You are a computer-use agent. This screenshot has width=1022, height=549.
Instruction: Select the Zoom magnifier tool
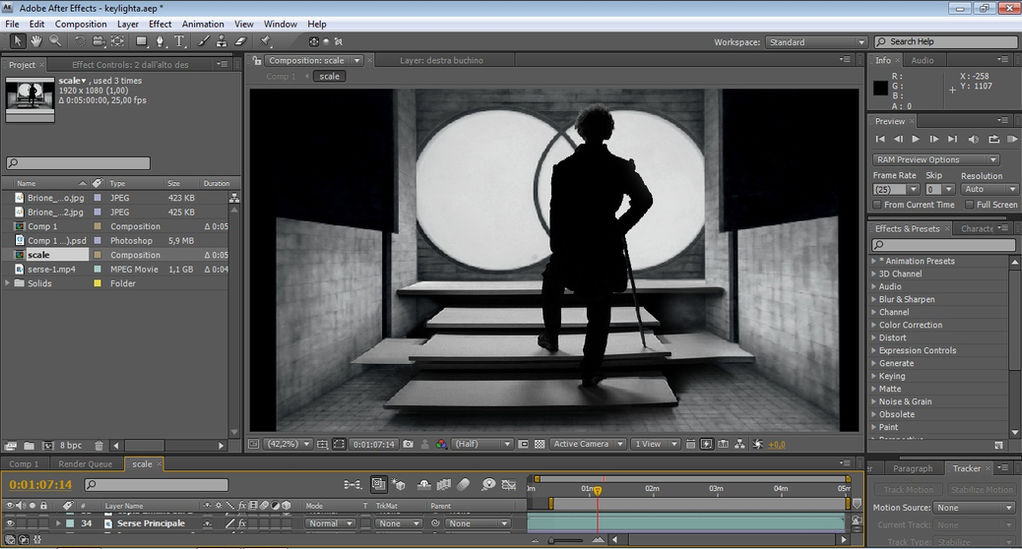tap(54, 41)
